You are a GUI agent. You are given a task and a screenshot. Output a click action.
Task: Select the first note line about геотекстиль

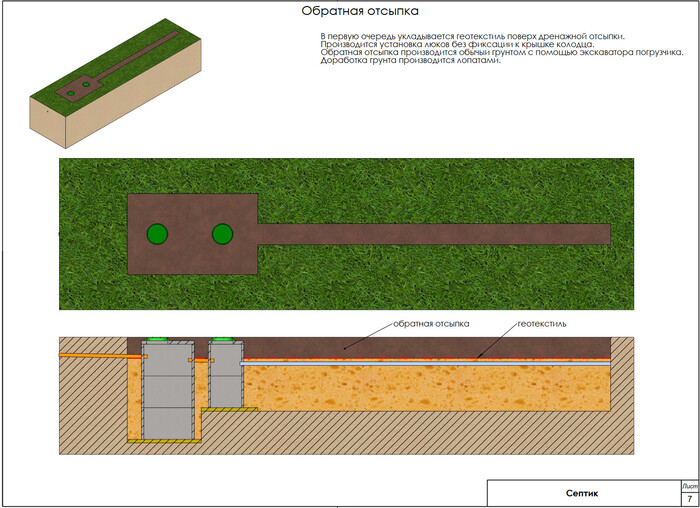(472, 36)
